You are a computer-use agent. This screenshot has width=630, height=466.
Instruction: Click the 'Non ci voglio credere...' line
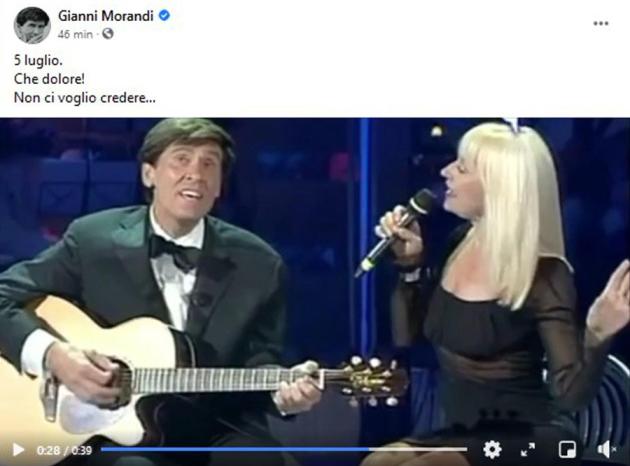(84, 98)
